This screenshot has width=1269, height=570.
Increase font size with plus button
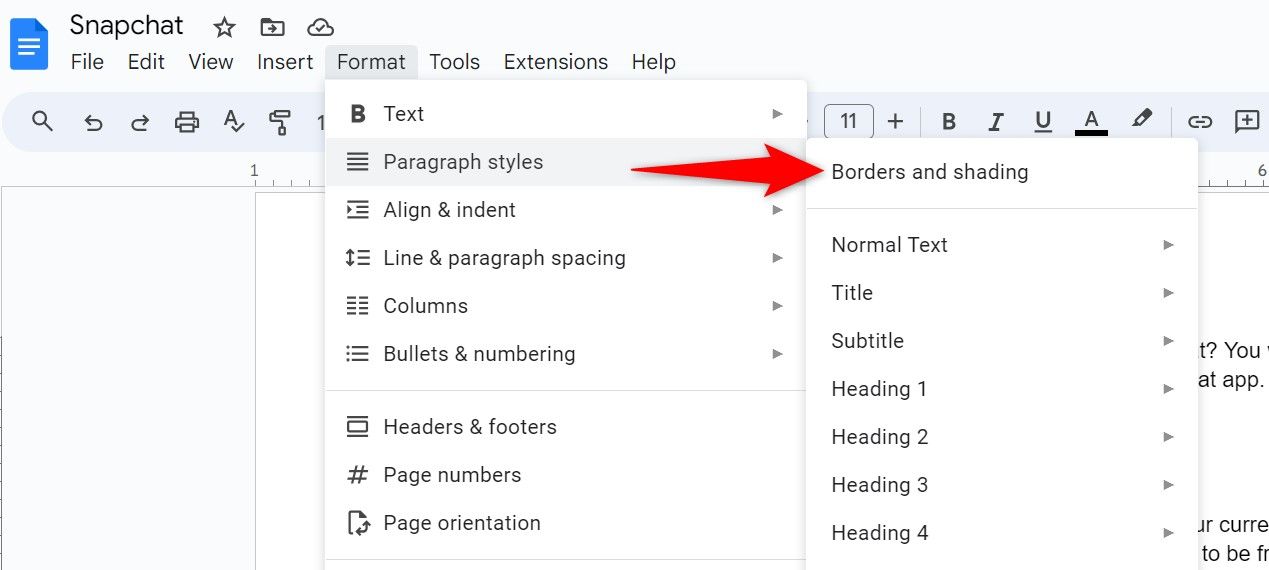pyautogui.click(x=895, y=122)
